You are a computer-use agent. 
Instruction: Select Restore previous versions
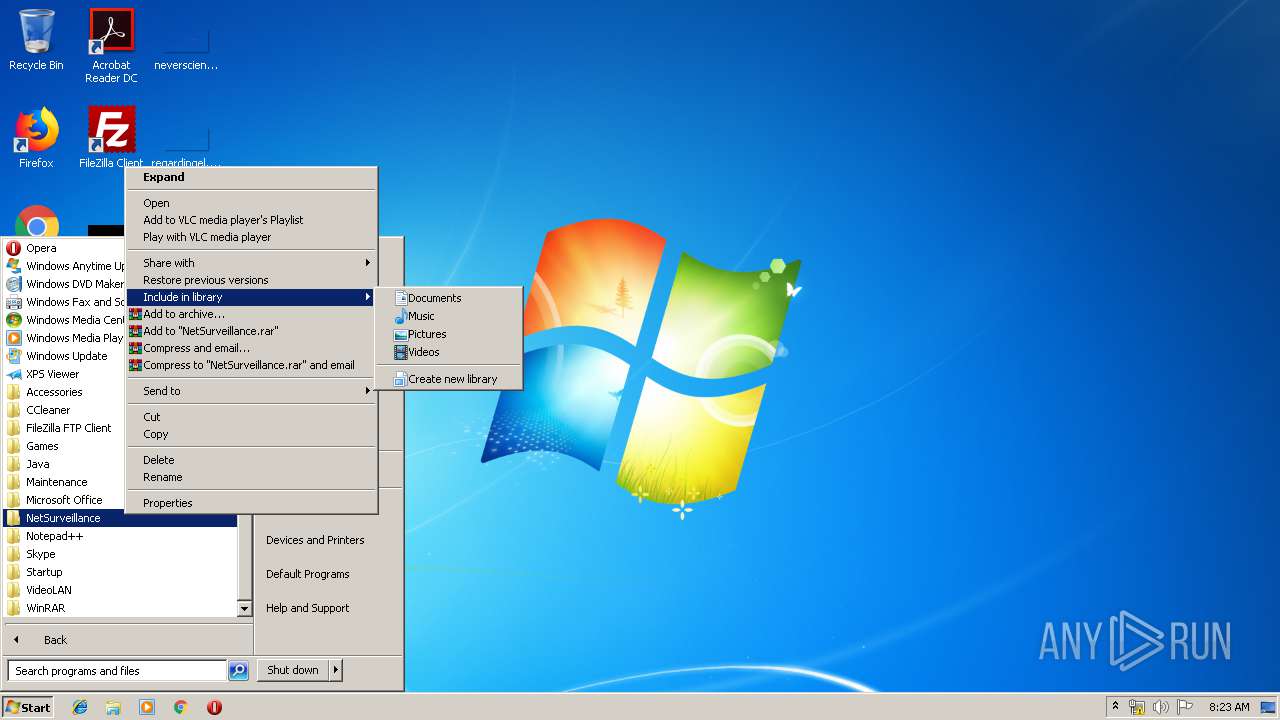click(x=251, y=280)
